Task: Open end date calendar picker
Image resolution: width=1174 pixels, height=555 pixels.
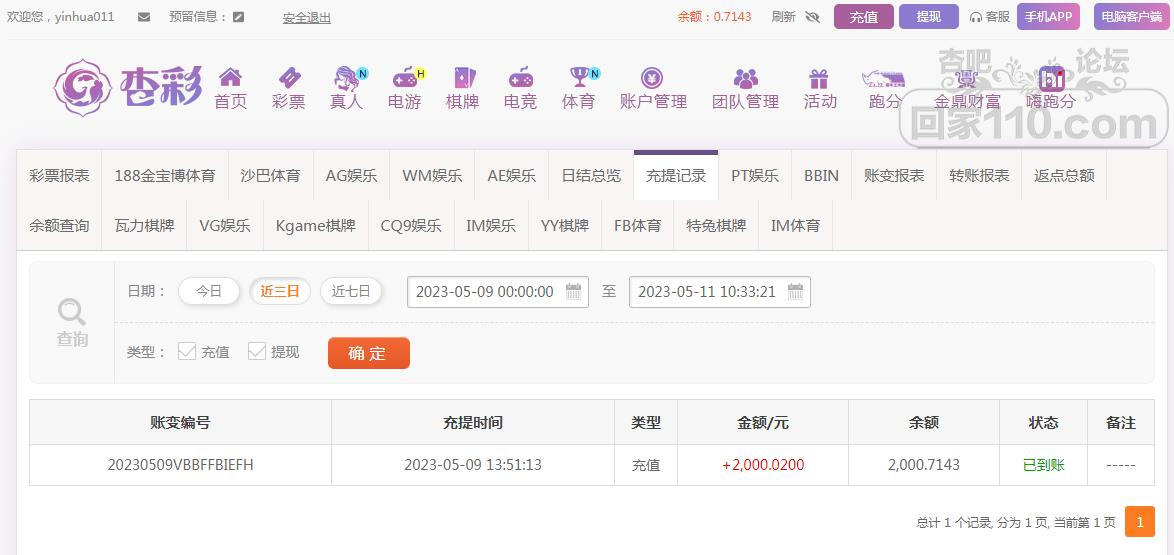Action: (x=796, y=292)
